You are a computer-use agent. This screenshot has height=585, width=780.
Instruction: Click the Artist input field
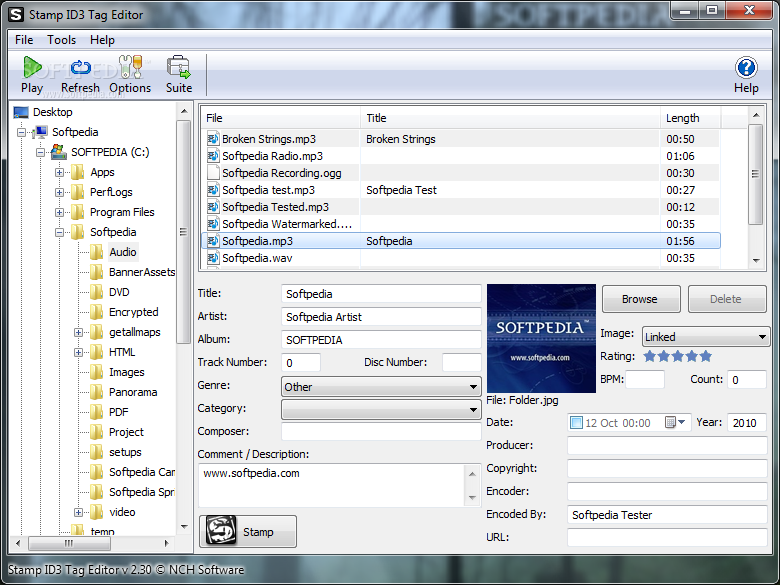(381, 317)
